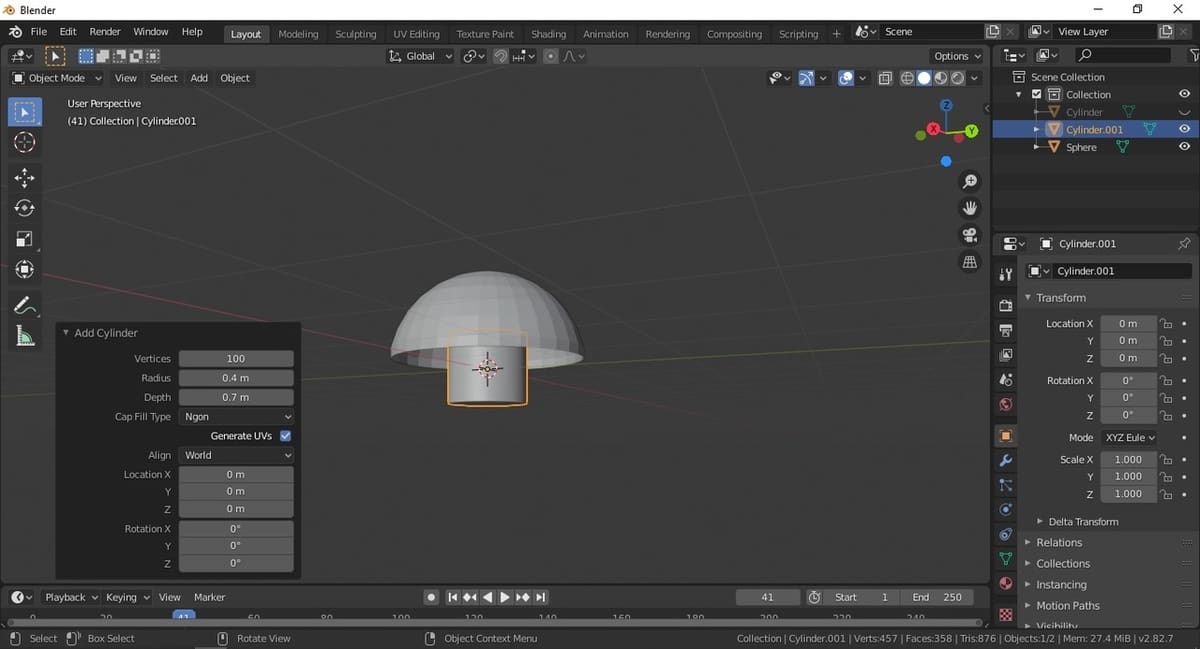This screenshot has height=649, width=1200.
Task: Switch to rendered viewport shading
Action: coord(957,78)
